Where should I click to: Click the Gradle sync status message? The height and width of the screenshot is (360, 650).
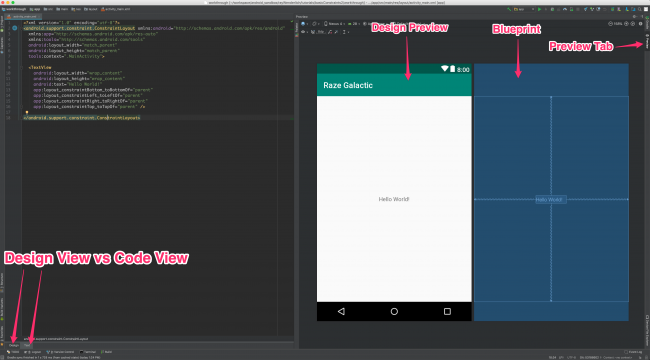(53, 357)
